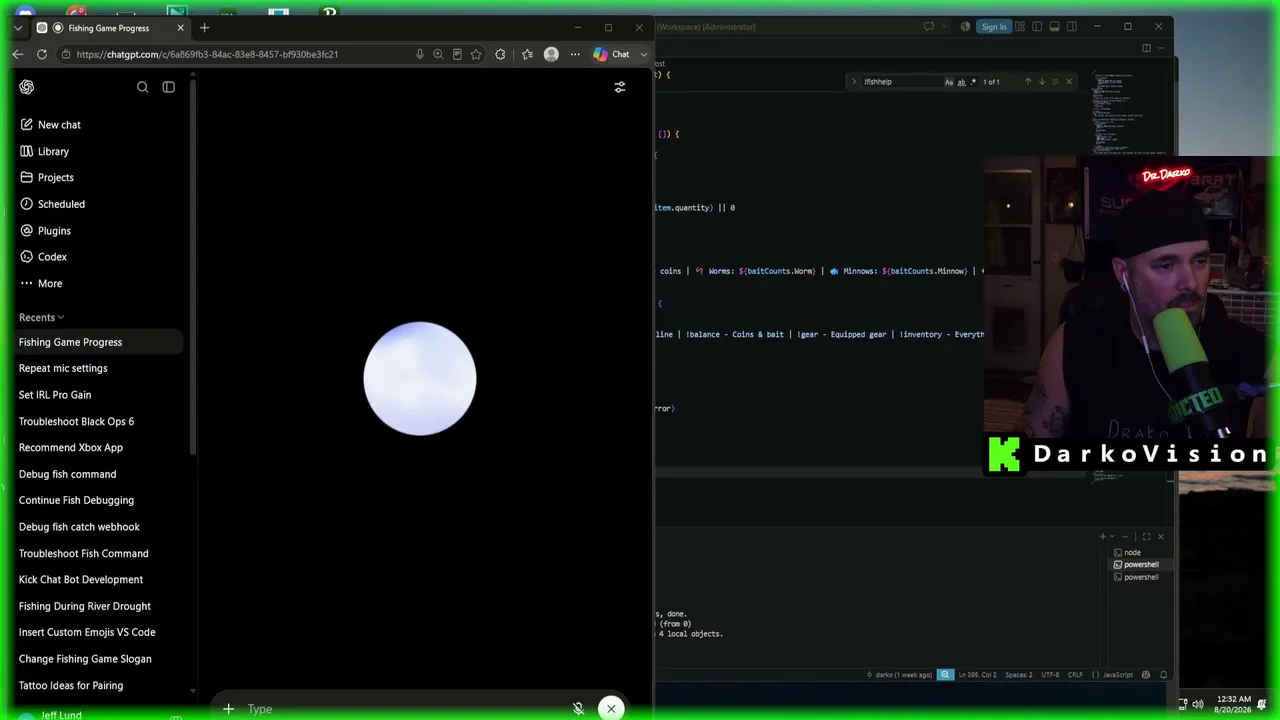The height and width of the screenshot is (720, 1280).
Task: Search chats with the magnifier icon
Action: coord(142,87)
